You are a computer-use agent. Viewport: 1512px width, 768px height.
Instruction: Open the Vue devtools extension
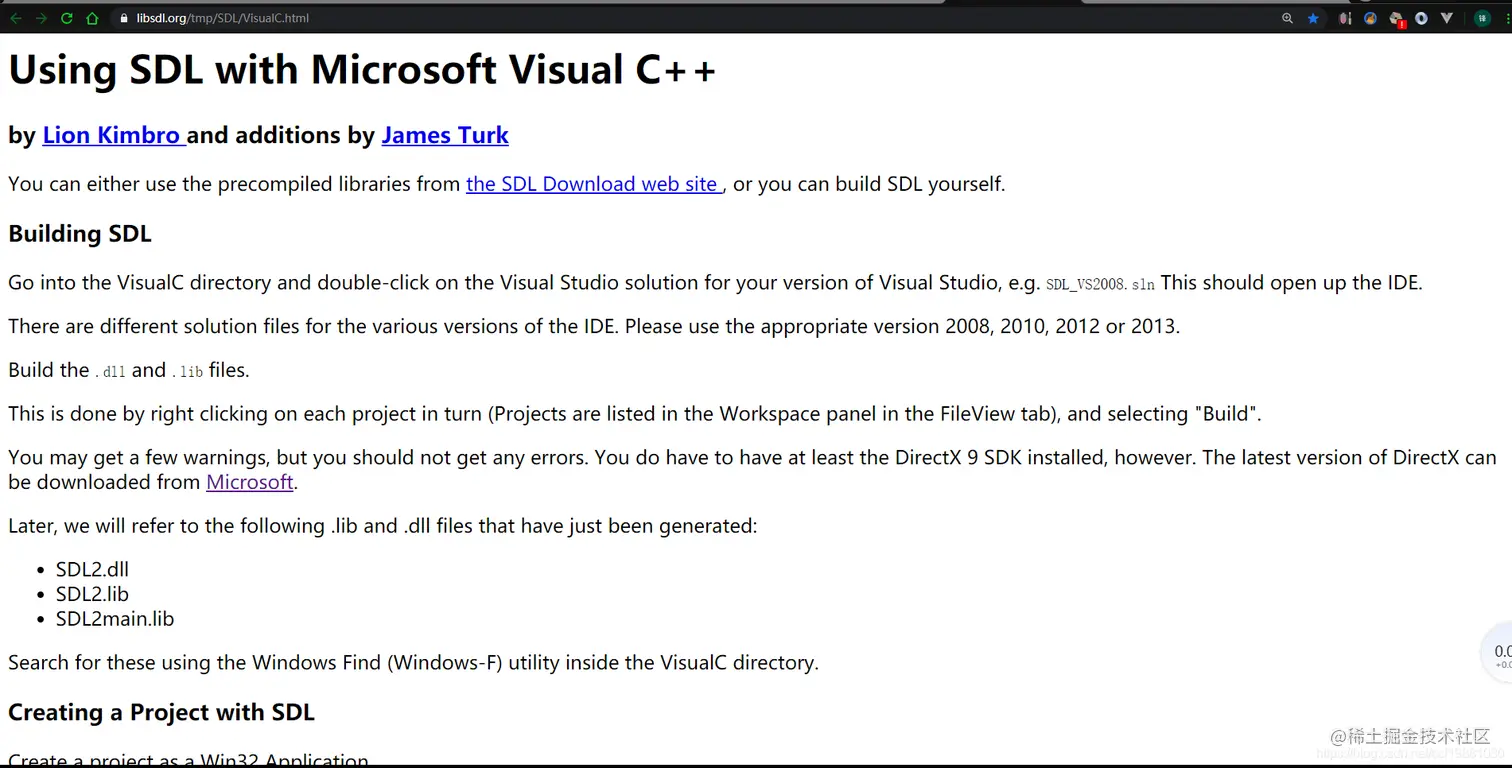1447,18
